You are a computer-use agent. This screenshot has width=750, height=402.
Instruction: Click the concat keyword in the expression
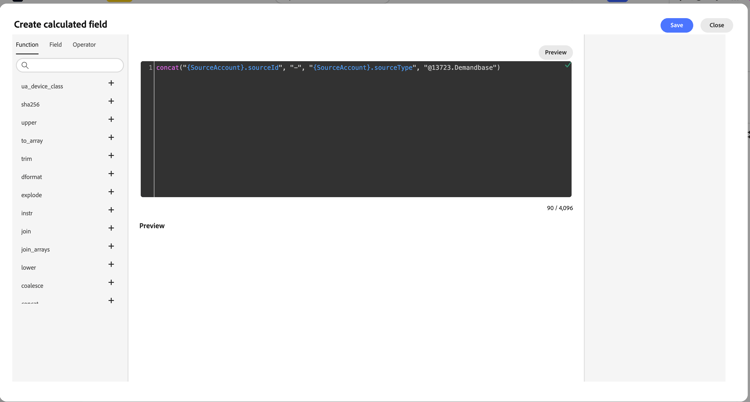(x=167, y=68)
